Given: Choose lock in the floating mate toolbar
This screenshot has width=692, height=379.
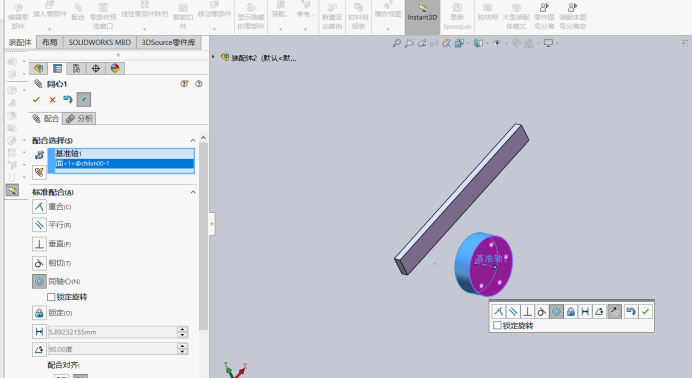Looking at the screenshot, I should 571,311.
